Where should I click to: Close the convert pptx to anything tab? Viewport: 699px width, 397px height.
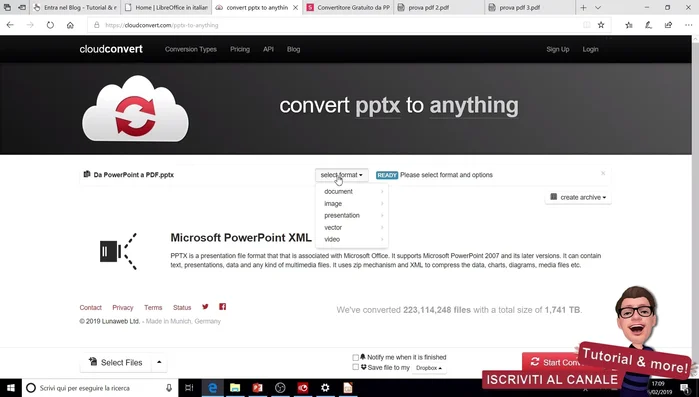295,8
